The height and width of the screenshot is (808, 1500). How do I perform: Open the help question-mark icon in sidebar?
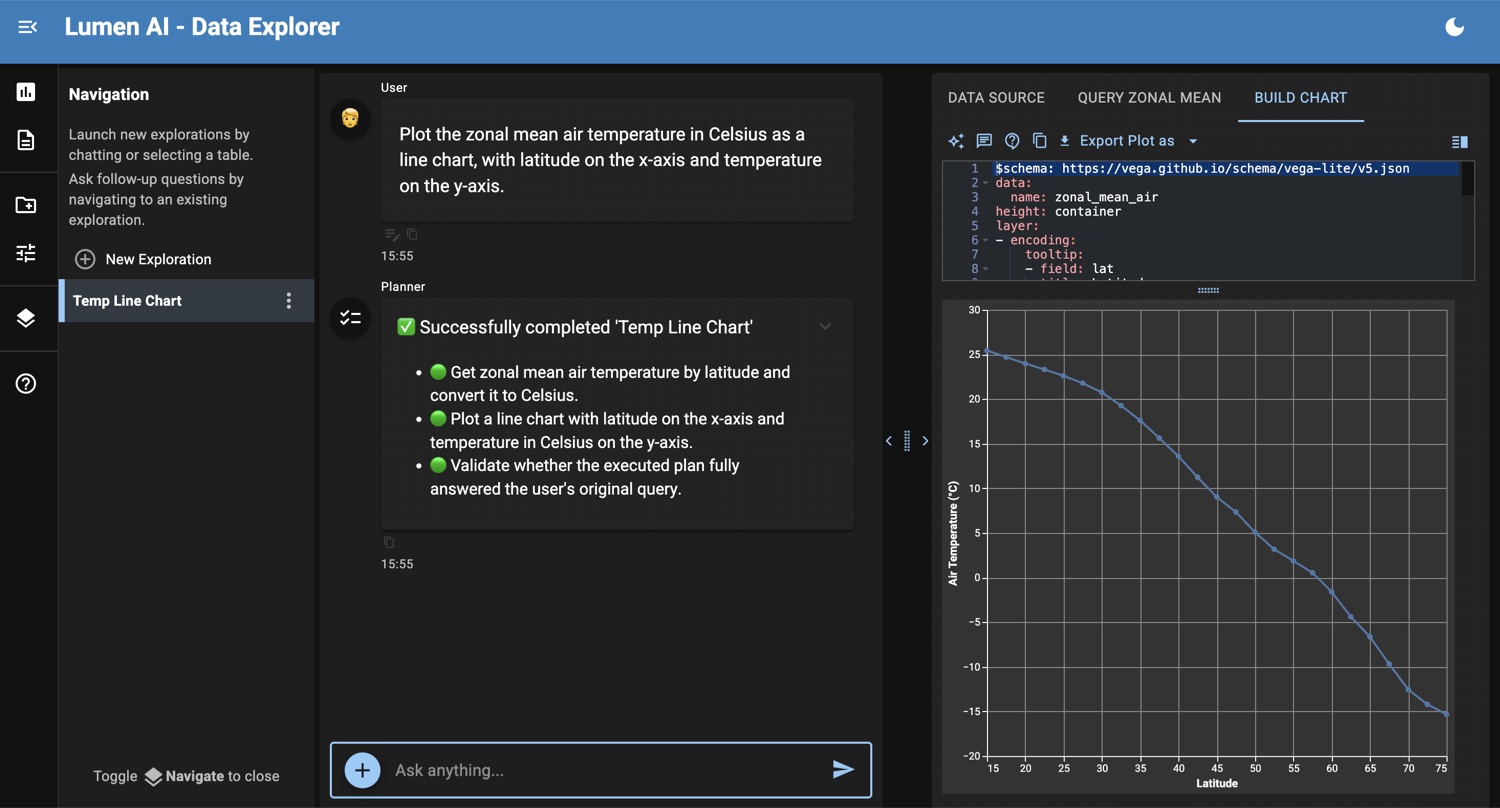pos(26,384)
